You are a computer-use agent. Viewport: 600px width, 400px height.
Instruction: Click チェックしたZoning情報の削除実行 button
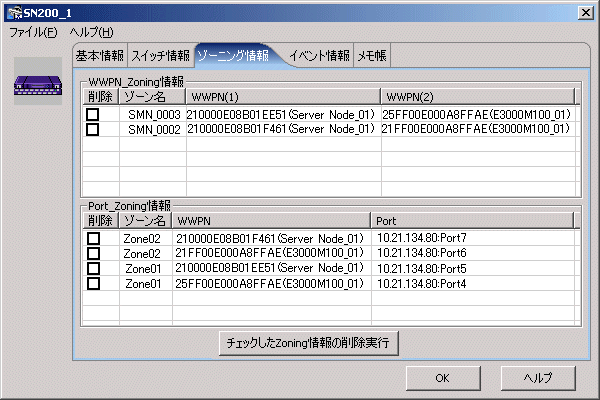click(308, 343)
